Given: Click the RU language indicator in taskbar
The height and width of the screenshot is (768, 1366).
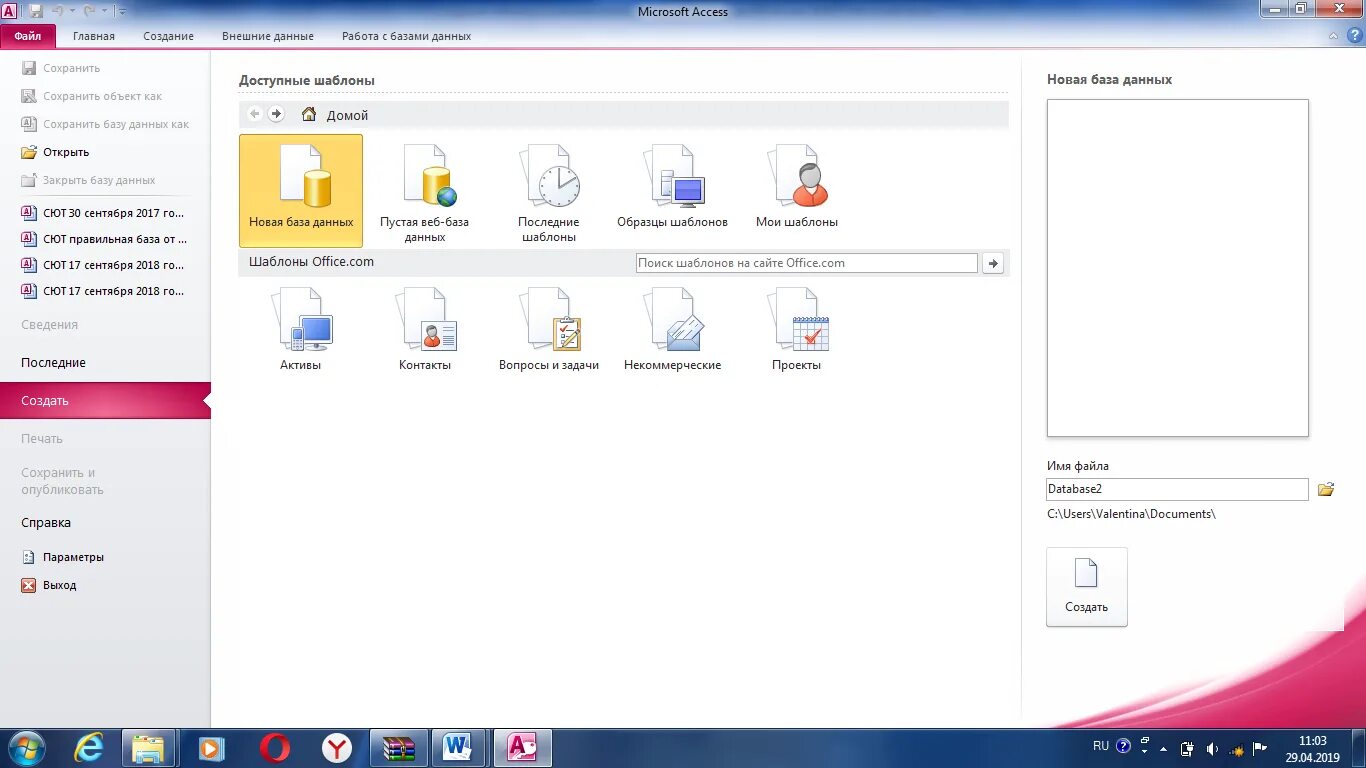Looking at the screenshot, I should click(x=1101, y=746).
